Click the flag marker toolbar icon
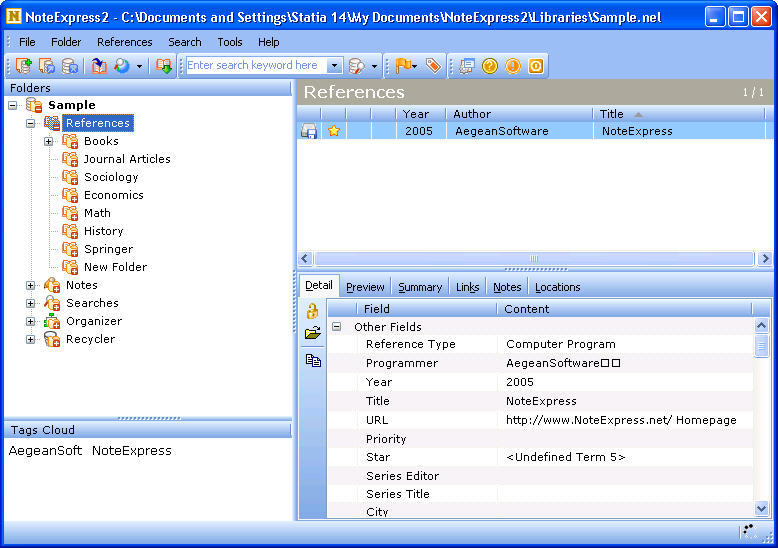This screenshot has height=548, width=778. (x=403, y=66)
